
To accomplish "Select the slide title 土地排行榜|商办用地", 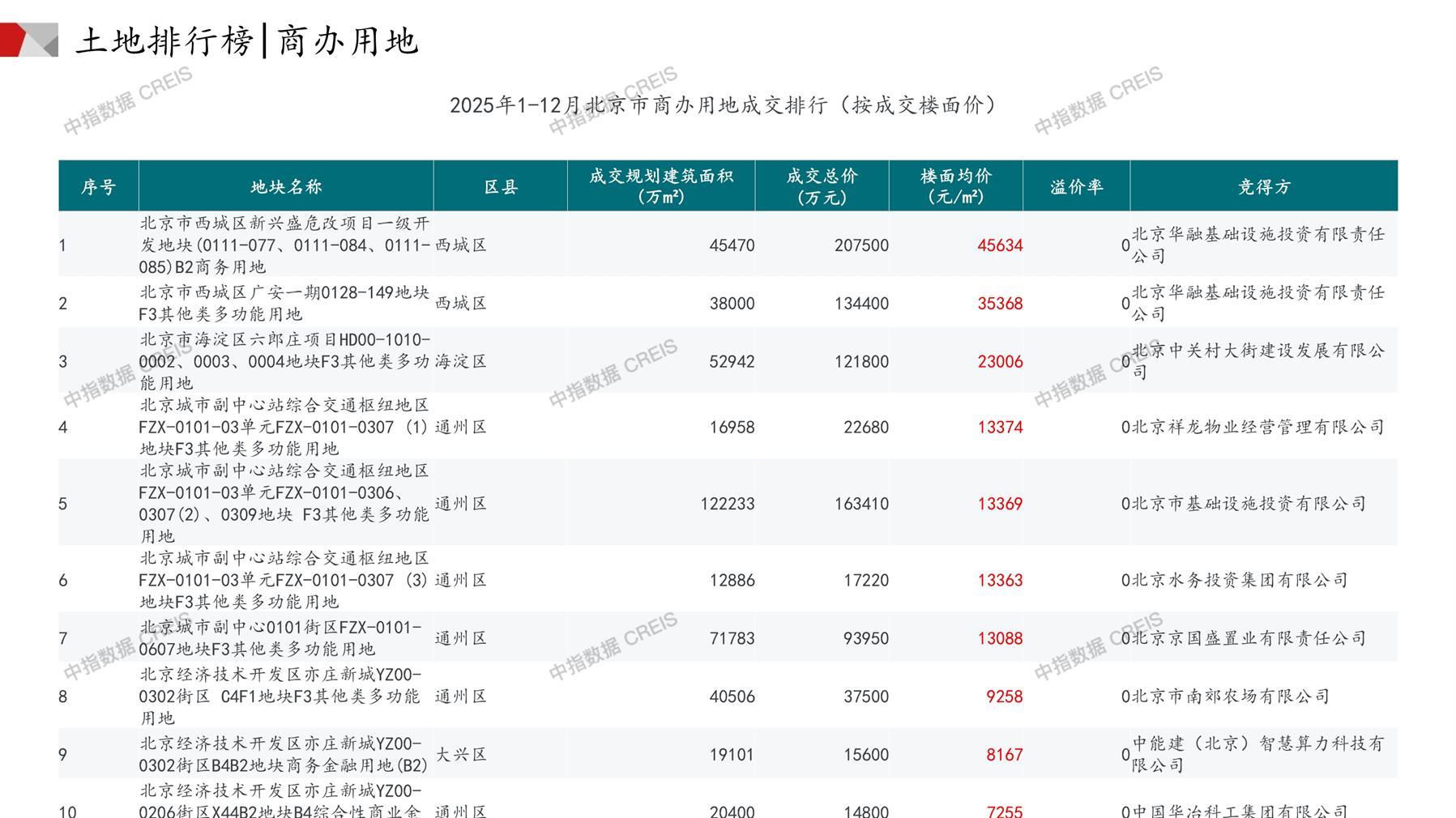I will 247,40.
